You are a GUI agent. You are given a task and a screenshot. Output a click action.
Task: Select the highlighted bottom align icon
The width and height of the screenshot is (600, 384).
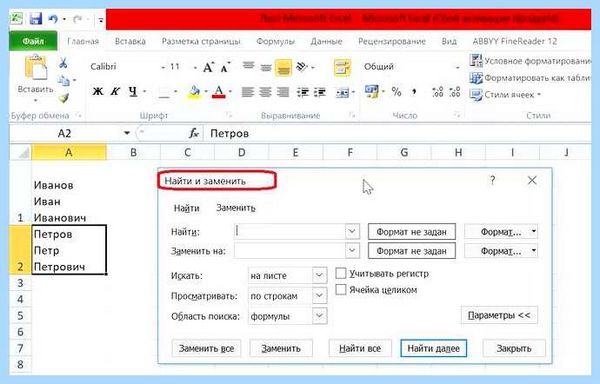point(283,68)
